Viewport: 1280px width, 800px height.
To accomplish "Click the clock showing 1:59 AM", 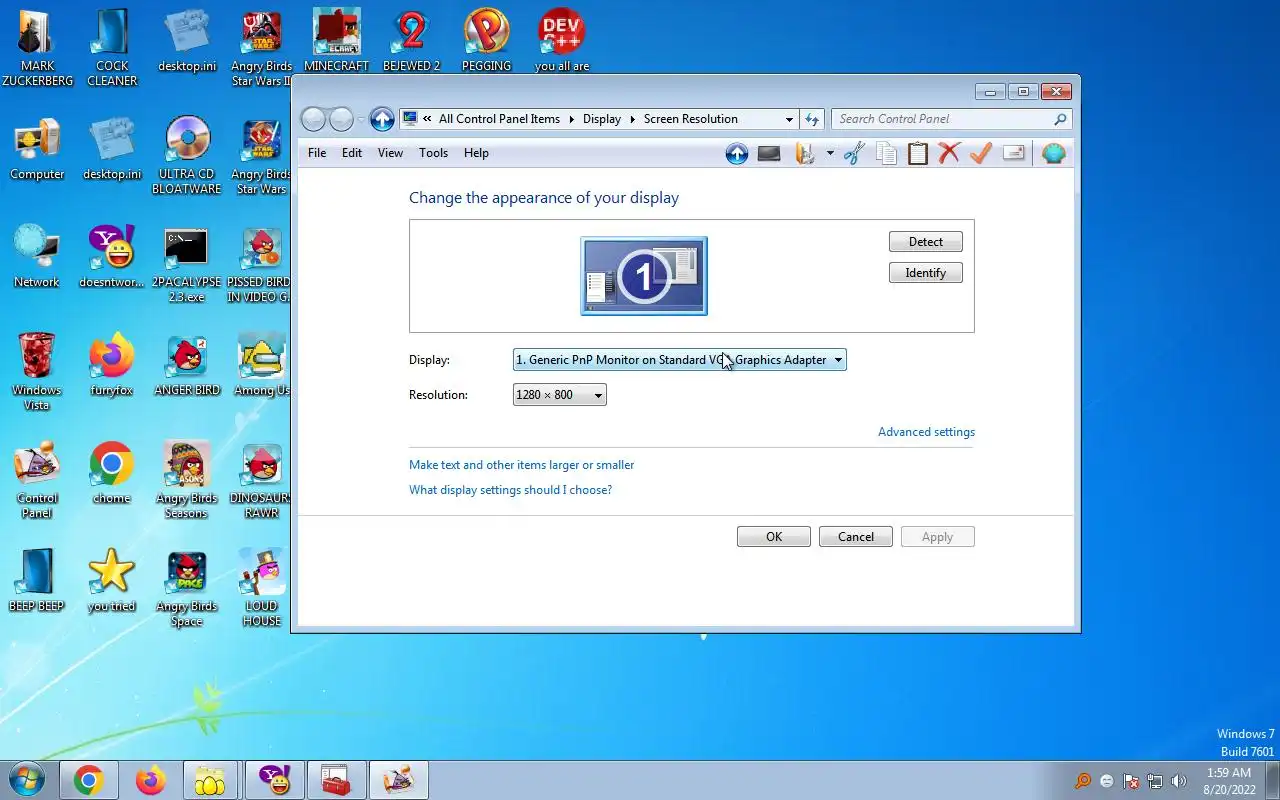I will click(1229, 781).
